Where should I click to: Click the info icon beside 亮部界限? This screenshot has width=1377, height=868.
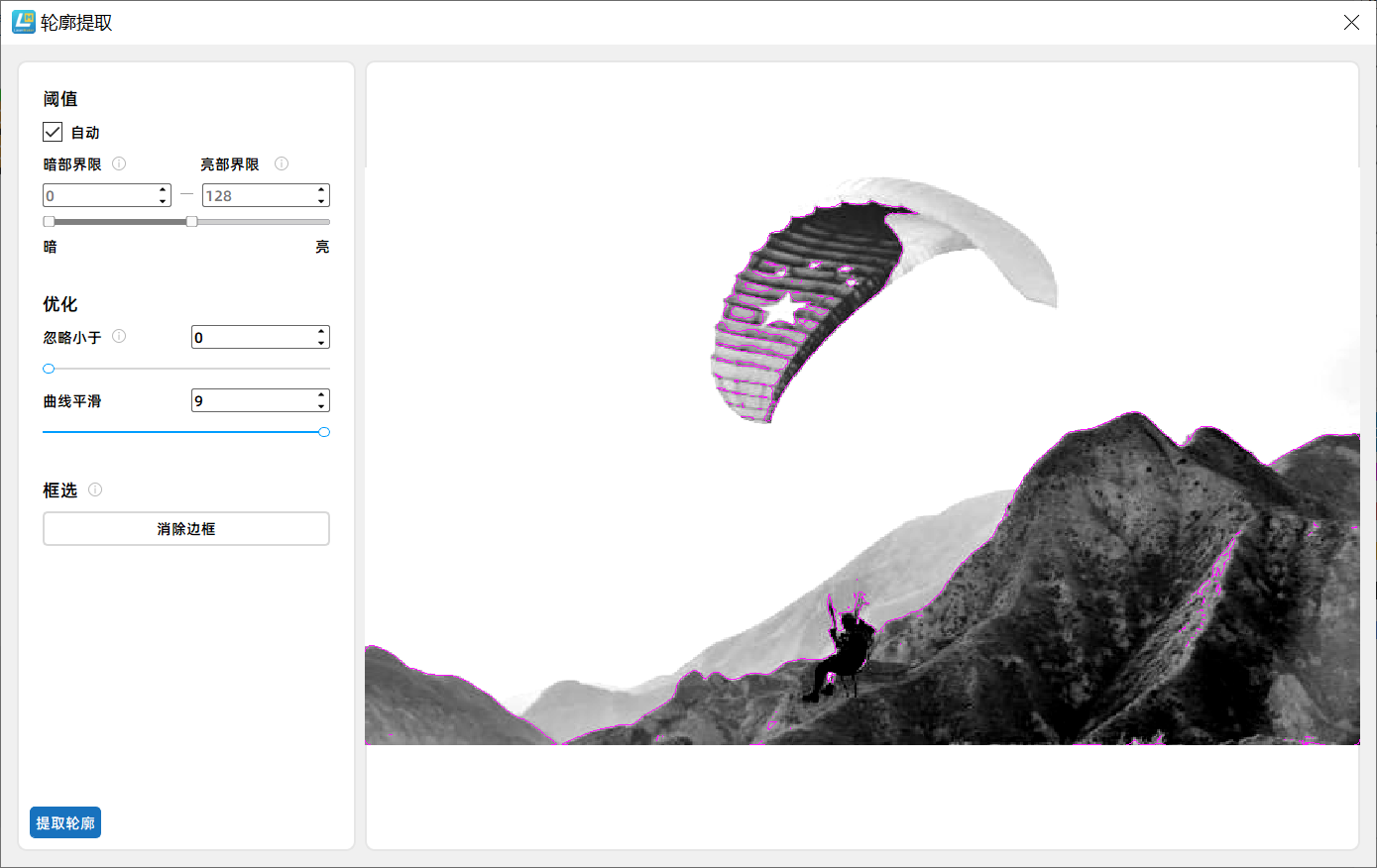pos(282,163)
